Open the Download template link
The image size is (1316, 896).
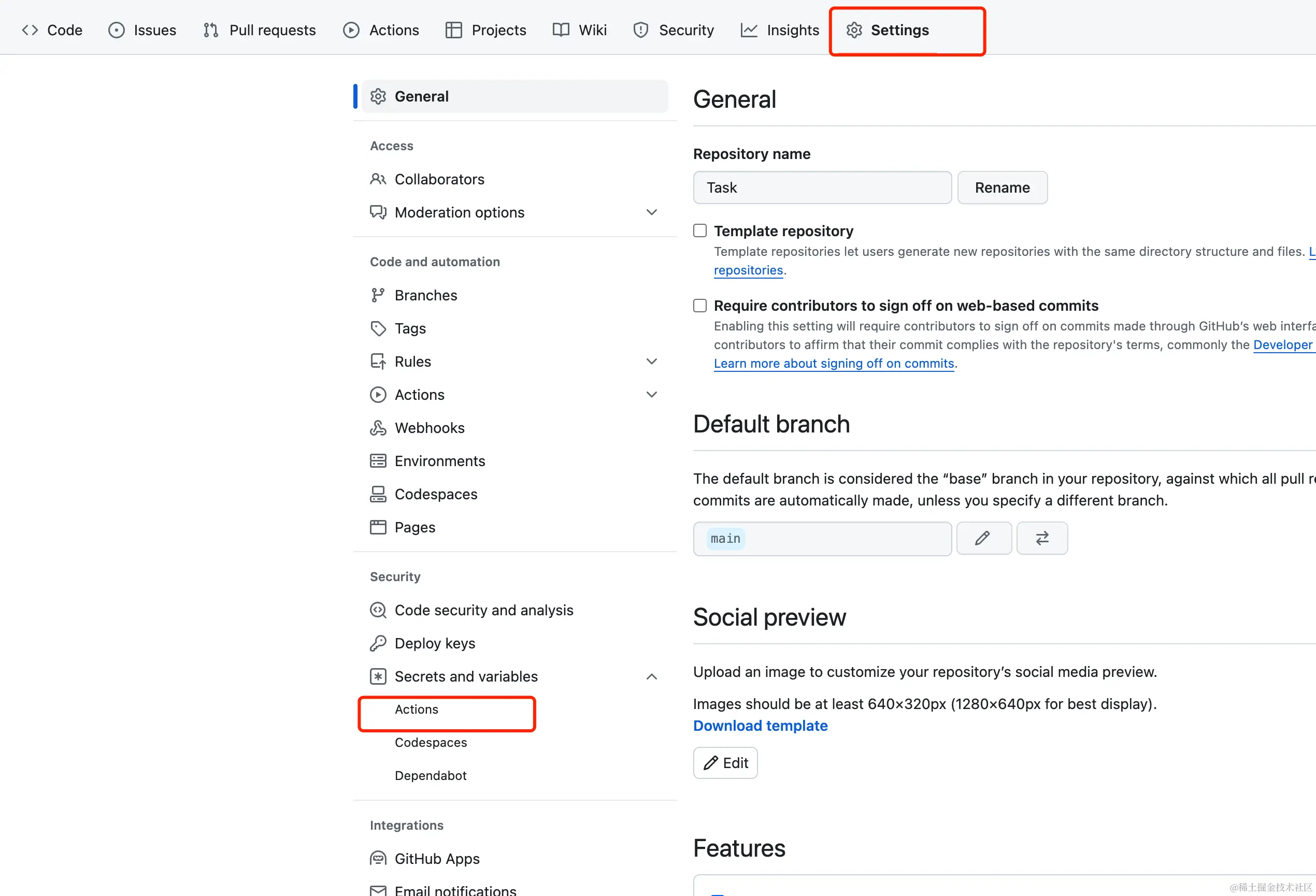[760, 726]
